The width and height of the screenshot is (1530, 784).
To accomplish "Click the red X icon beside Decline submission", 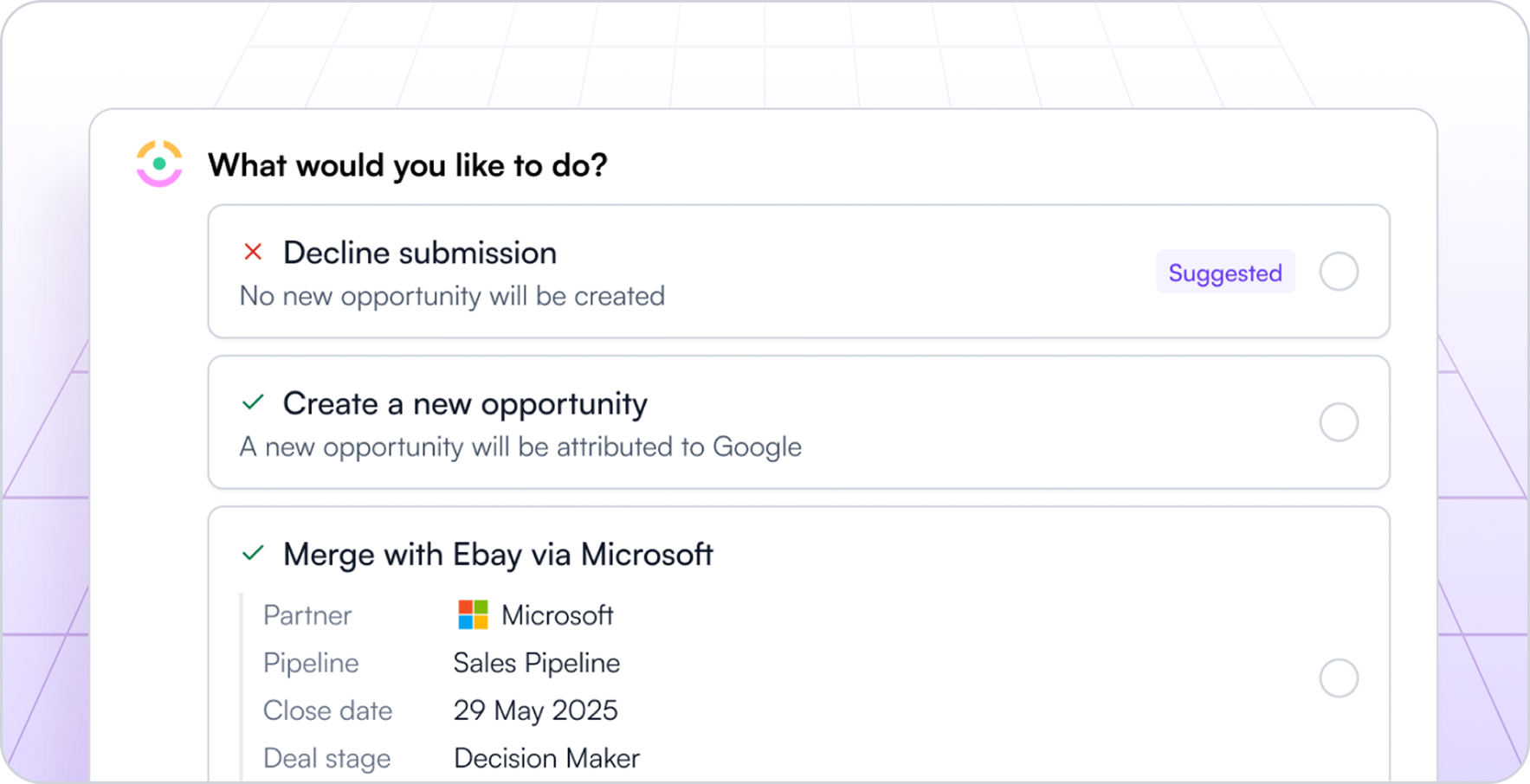I will pyautogui.click(x=253, y=252).
